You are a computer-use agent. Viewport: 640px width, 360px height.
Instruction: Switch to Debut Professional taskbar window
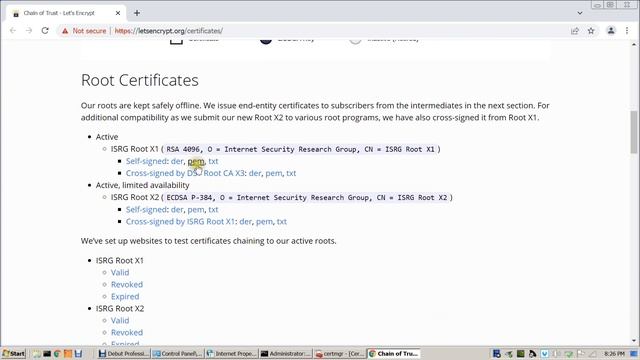tap(124, 353)
